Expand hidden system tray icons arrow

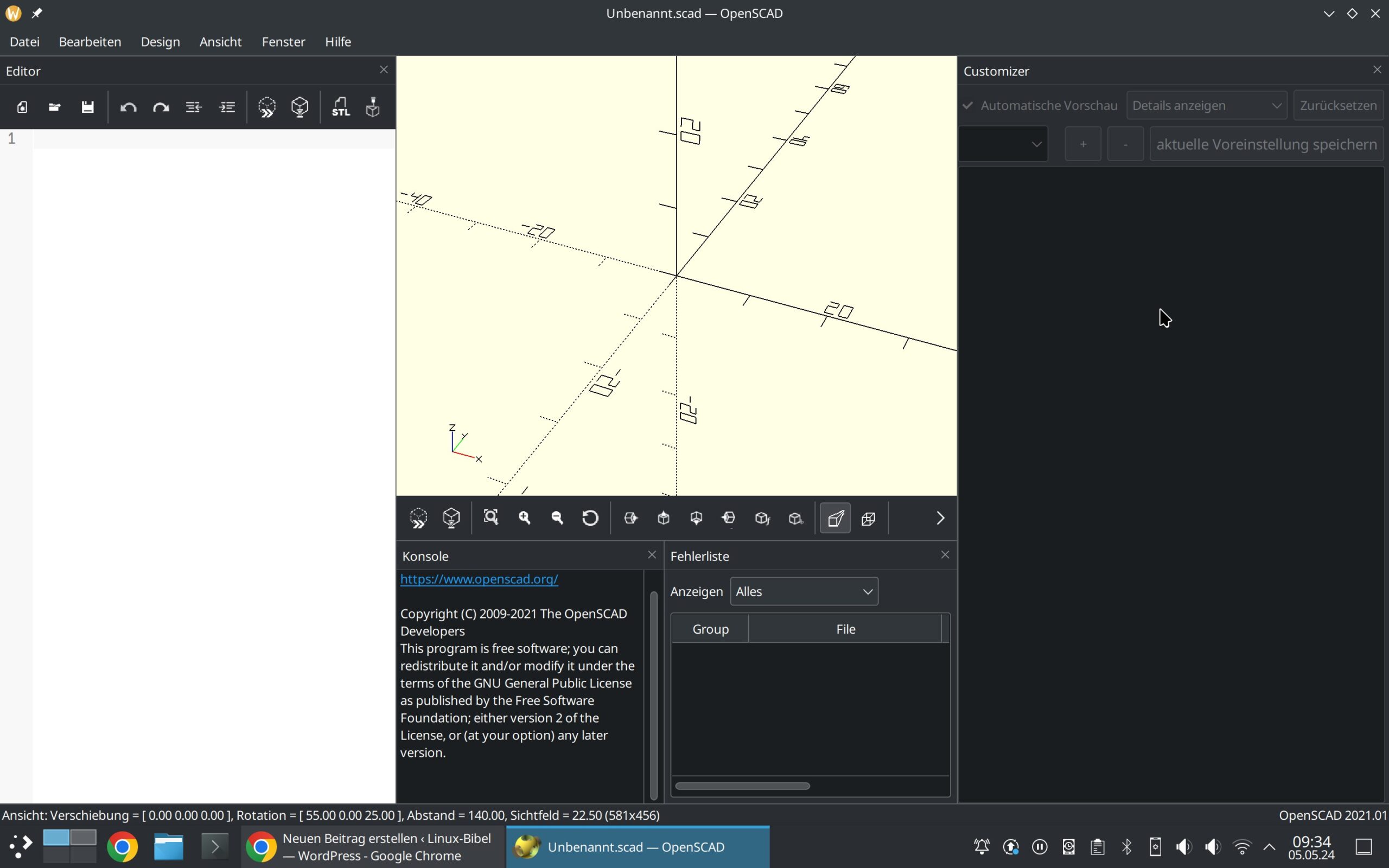[x=1270, y=847]
